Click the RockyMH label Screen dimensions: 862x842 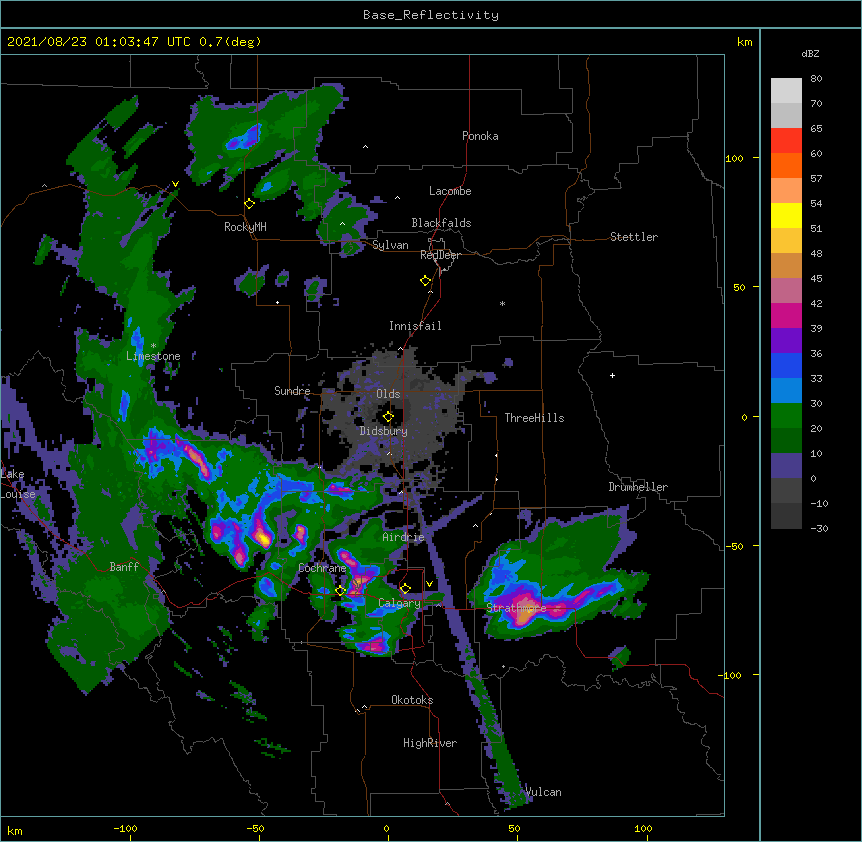click(245, 227)
